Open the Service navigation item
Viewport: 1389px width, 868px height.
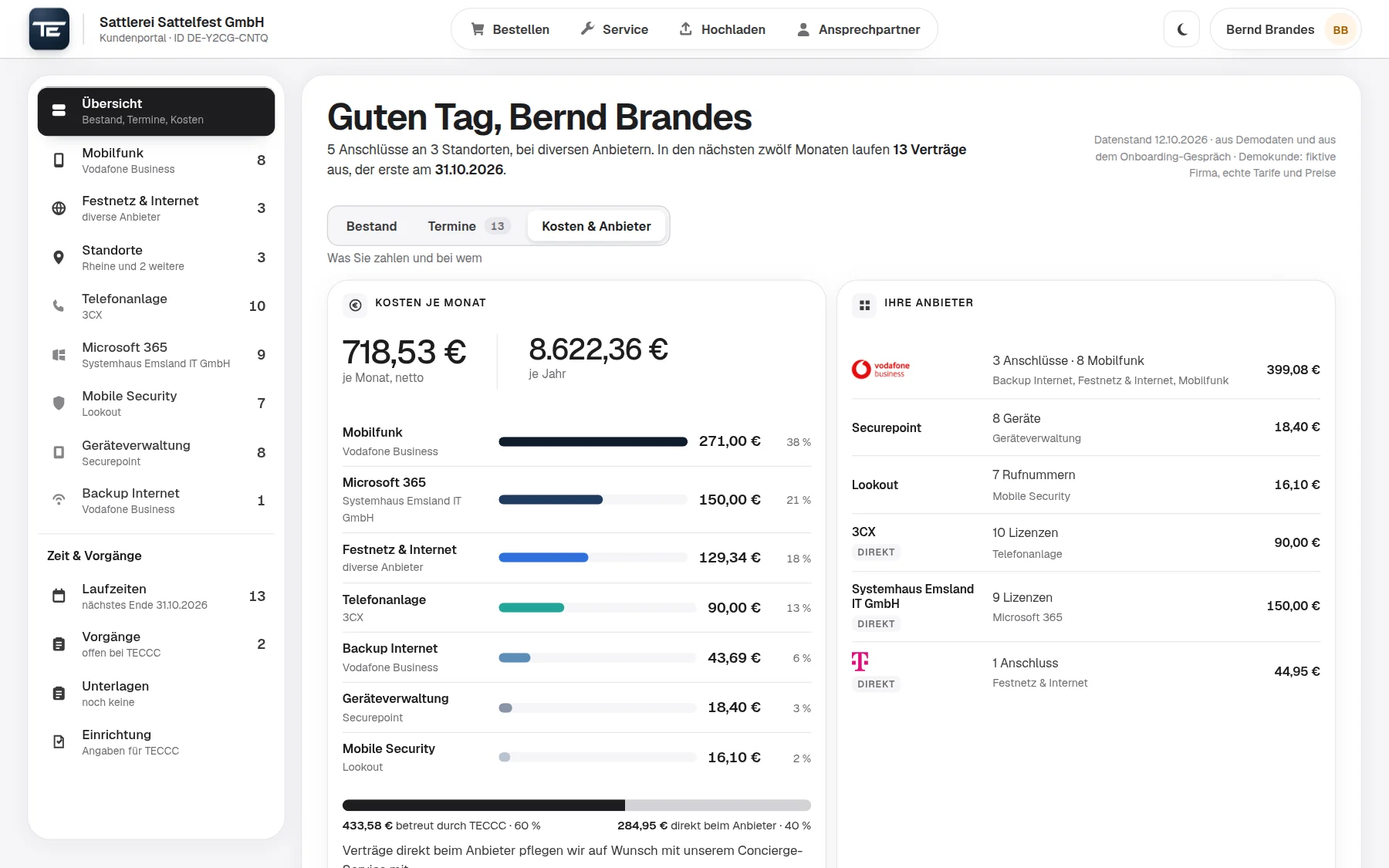pyautogui.click(x=614, y=29)
